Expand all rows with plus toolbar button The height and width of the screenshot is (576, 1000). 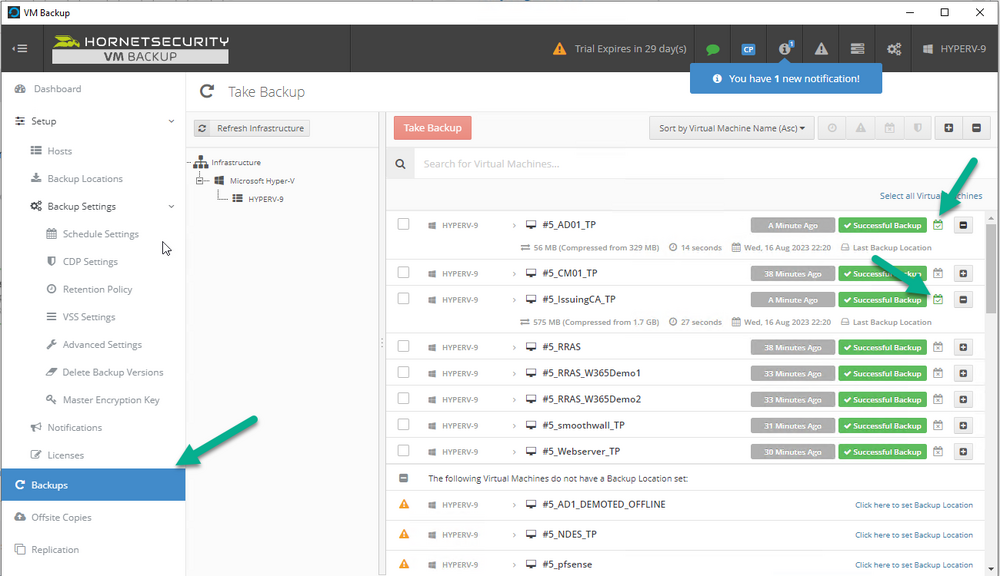(948, 128)
